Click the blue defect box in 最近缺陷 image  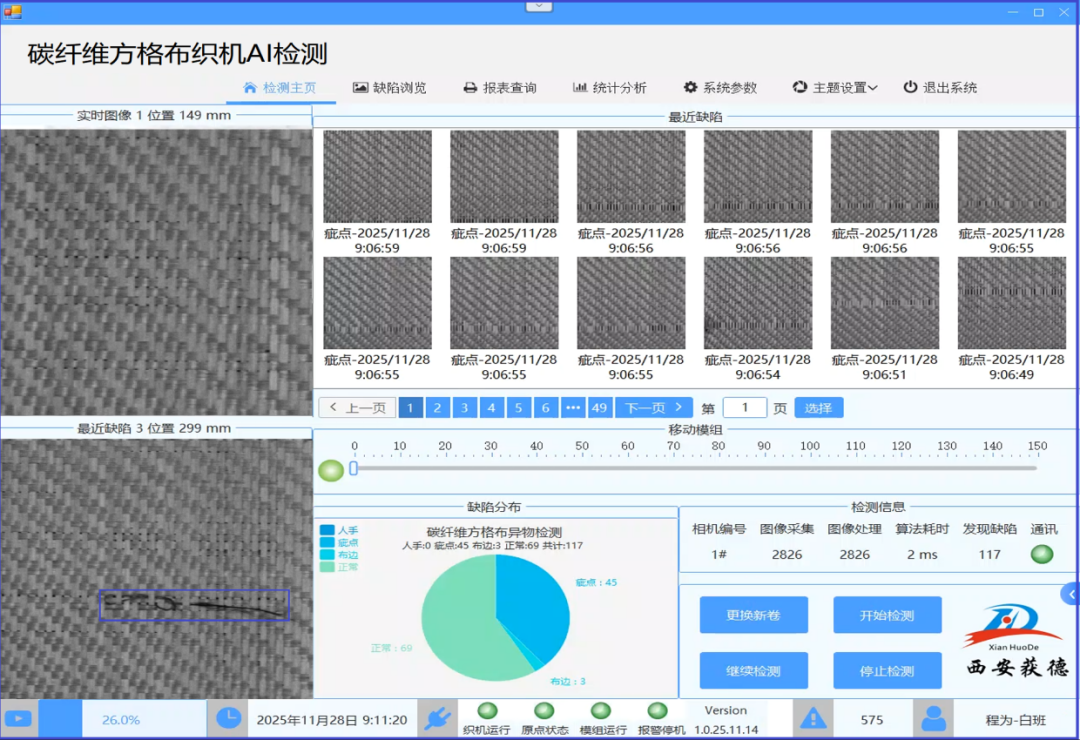[195, 605]
